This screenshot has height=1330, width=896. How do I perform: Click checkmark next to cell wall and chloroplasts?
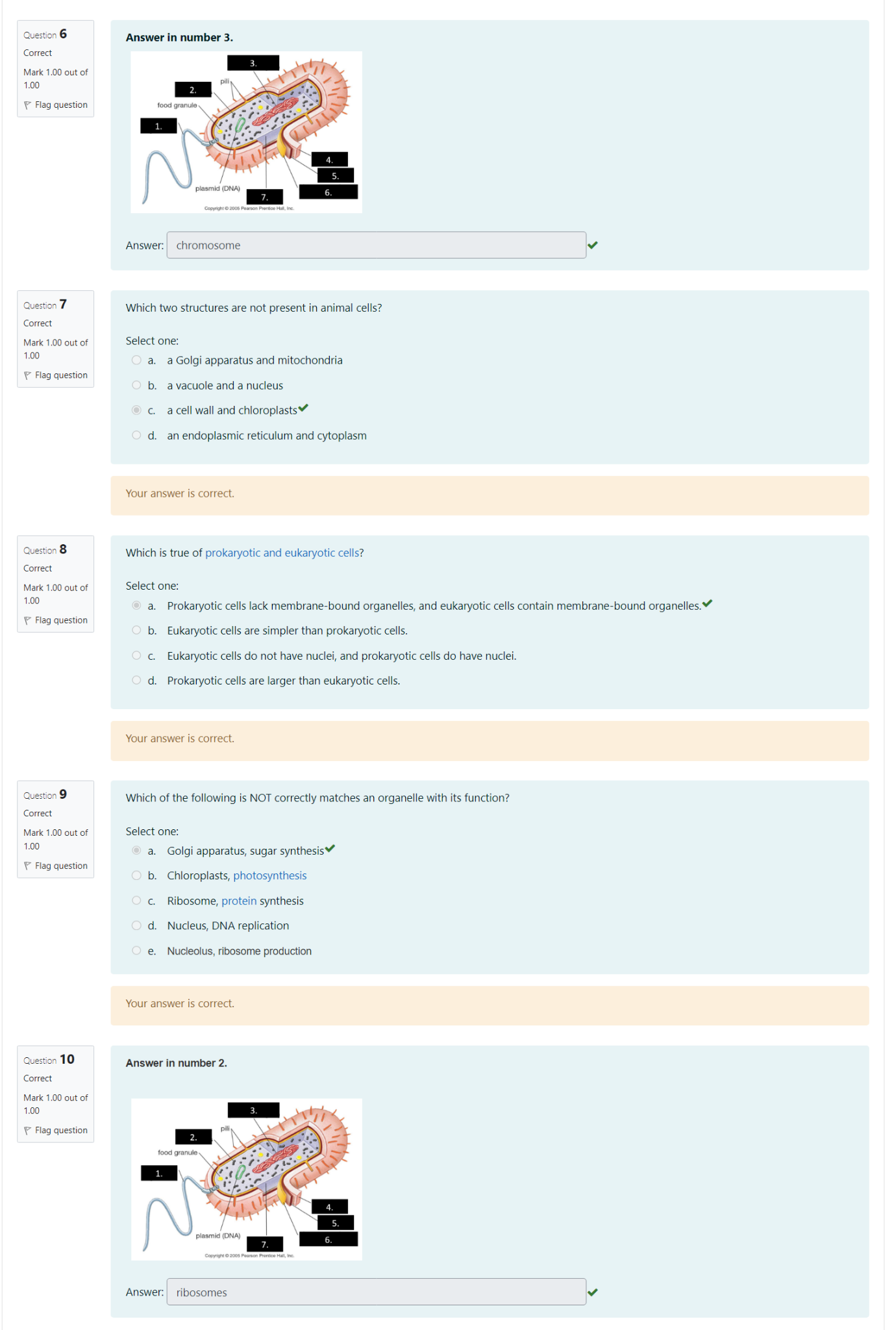(x=303, y=408)
